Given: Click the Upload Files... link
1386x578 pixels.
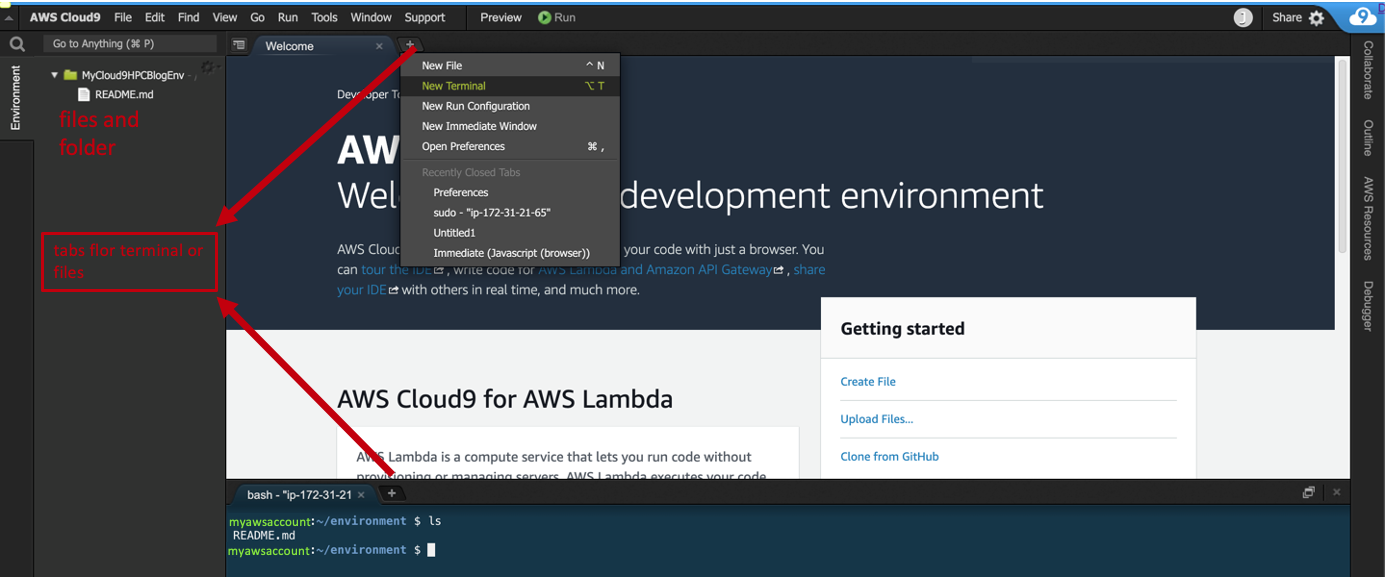Looking at the screenshot, I should pyautogui.click(x=877, y=419).
